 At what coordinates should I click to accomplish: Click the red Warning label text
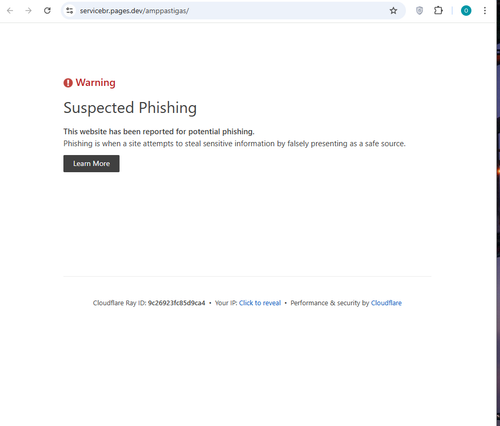tap(95, 82)
